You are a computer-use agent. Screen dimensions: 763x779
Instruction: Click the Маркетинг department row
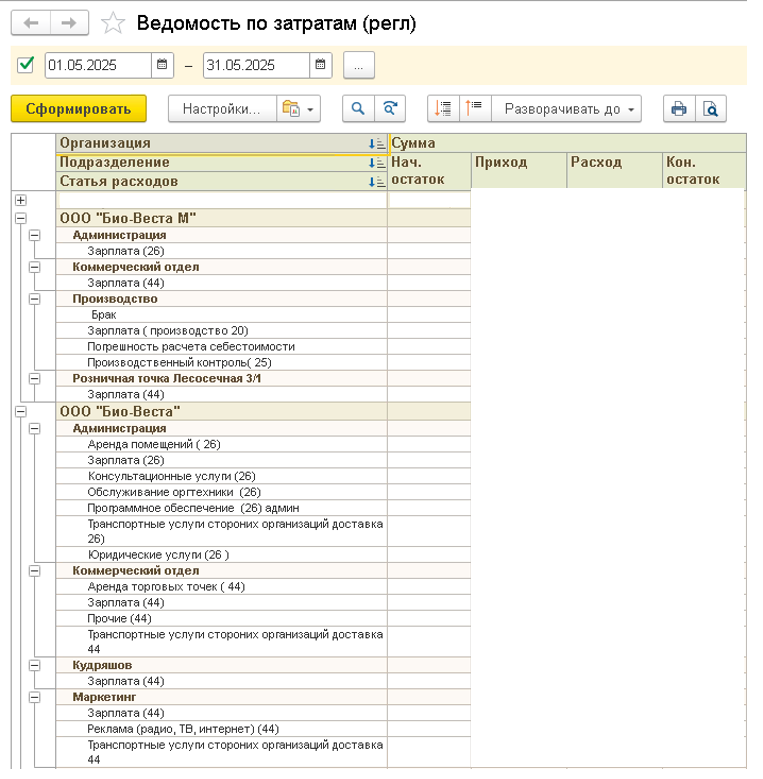104,697
